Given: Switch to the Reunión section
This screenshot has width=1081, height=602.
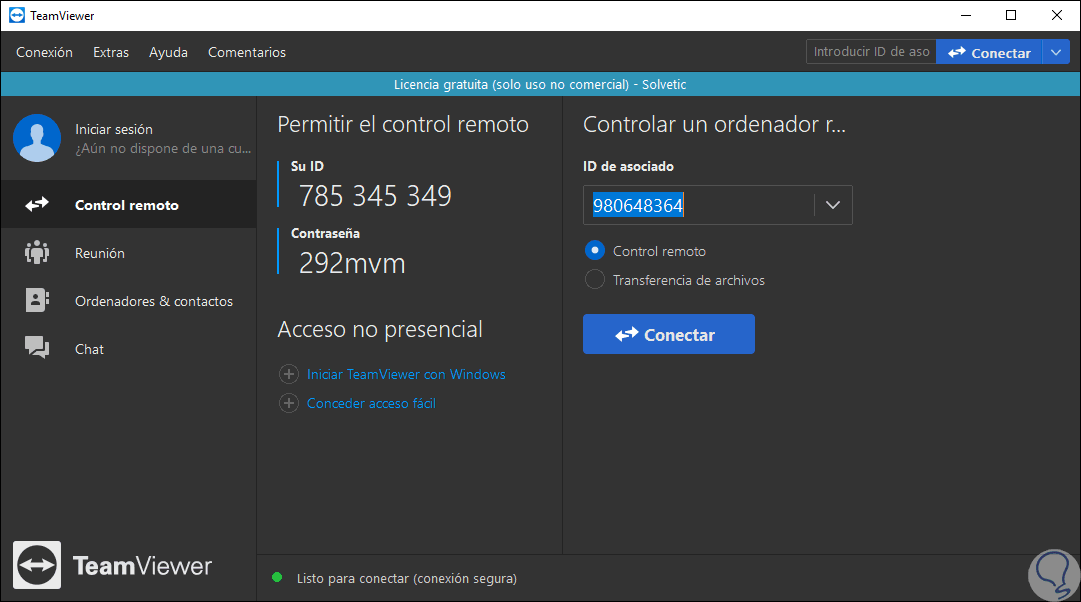Looking at the screenshot, I should (x=128, y=252).
